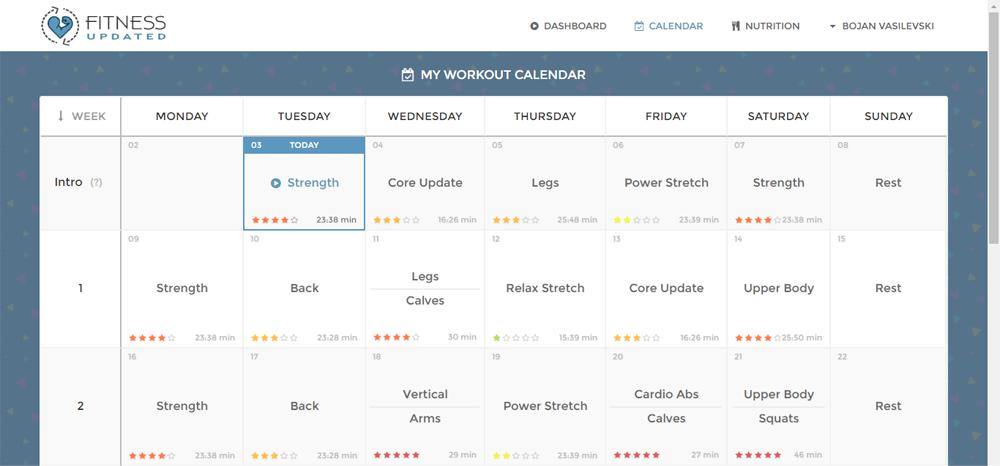Open Friday's Power Stretch workout
1000x466 pixels.
click(x=666, y=183)
